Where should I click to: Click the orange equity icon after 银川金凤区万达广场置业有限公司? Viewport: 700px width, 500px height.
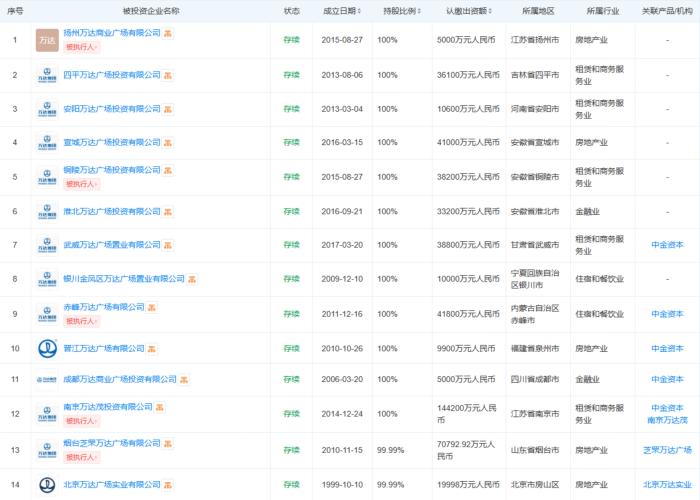coord(193,279)
